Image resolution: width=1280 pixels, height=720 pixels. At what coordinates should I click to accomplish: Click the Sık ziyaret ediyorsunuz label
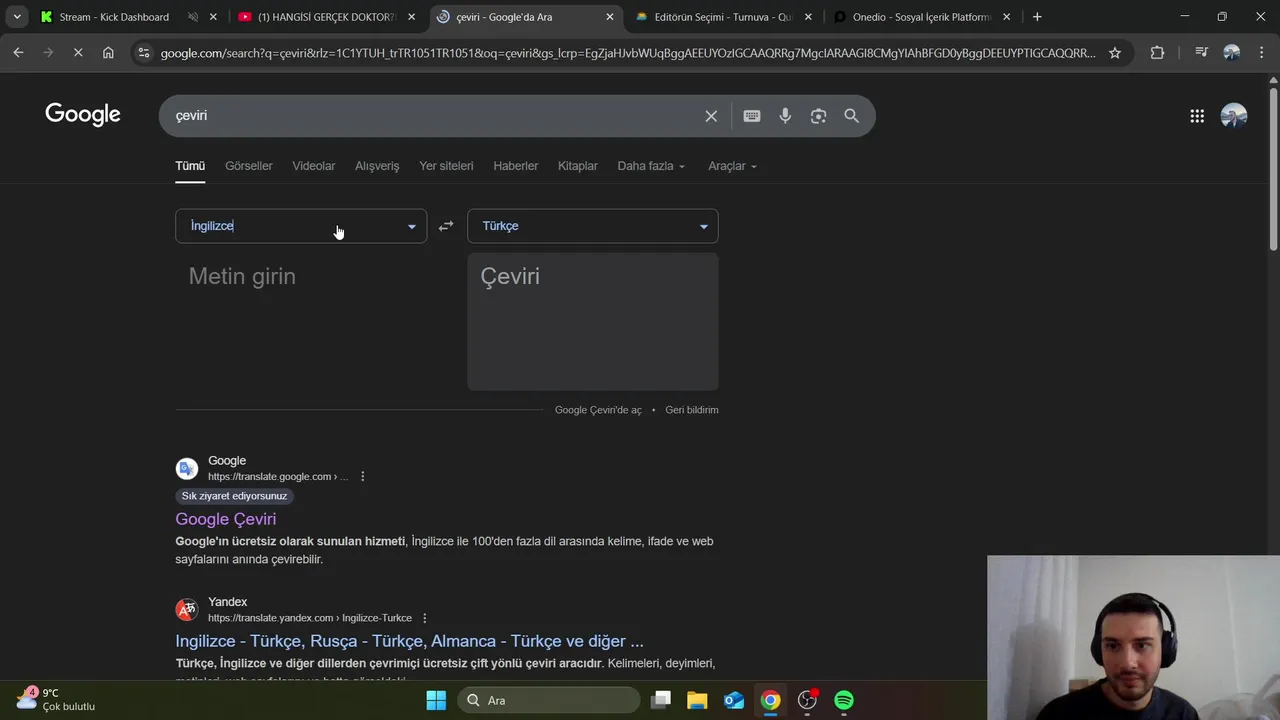pos(234,496)
